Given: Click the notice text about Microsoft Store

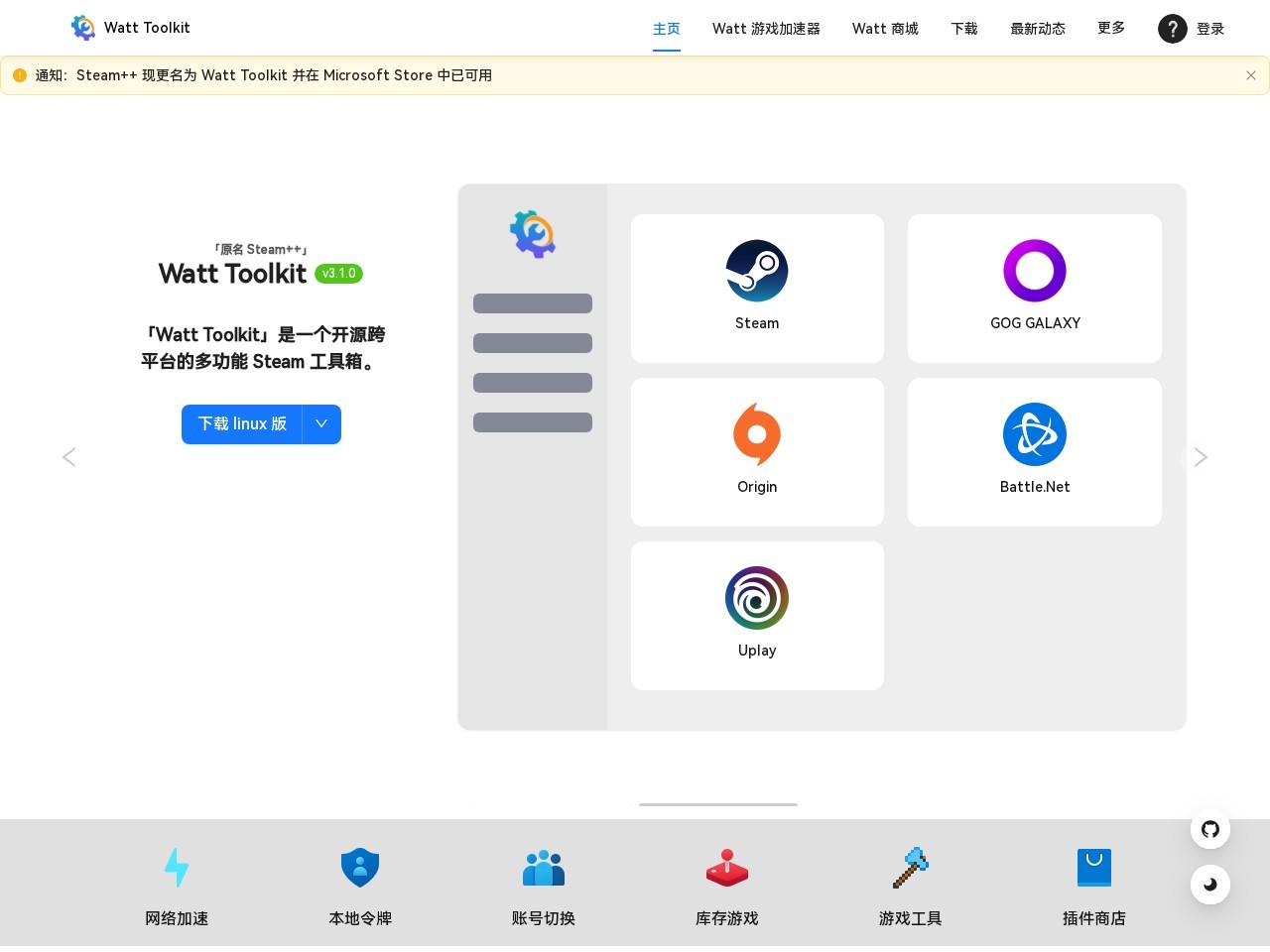Looking at the screenshot, I should click(x=264, y=75).
